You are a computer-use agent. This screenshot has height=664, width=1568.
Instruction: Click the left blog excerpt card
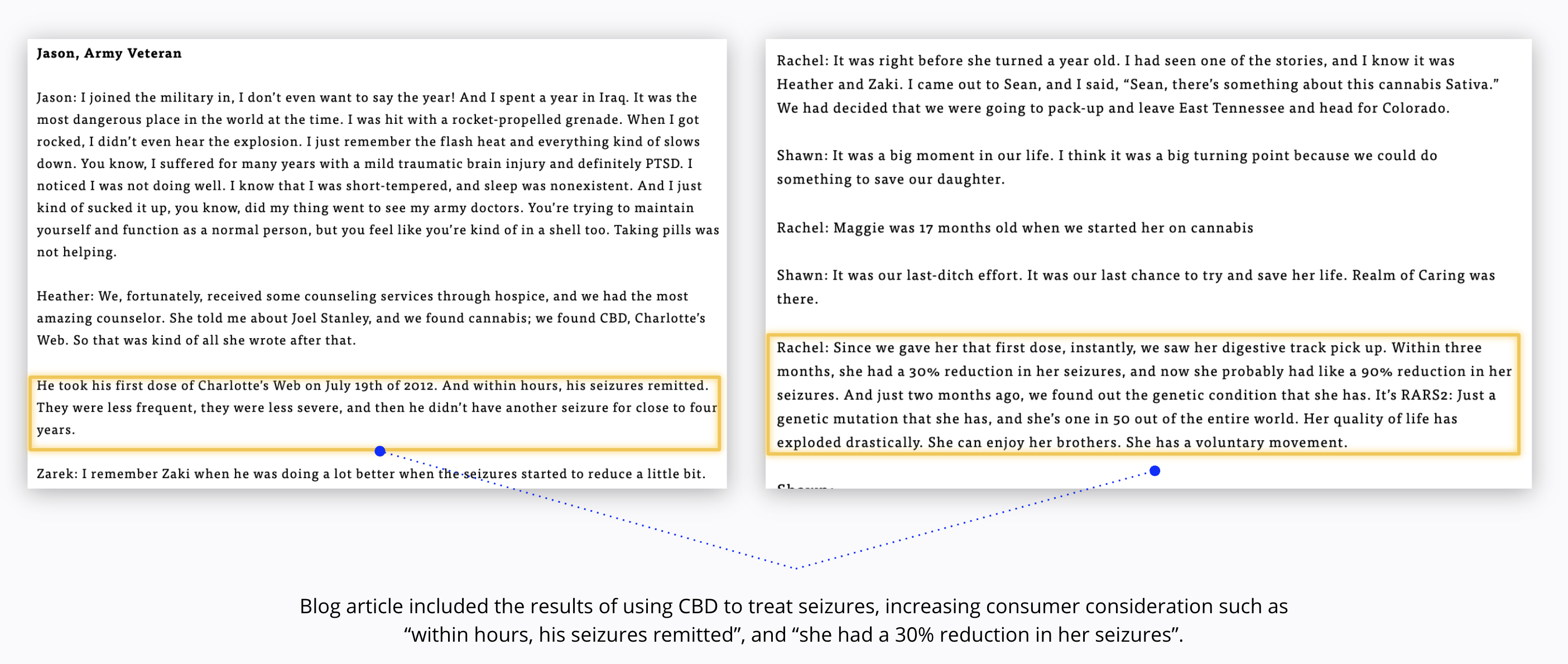[x=377, y=263]
